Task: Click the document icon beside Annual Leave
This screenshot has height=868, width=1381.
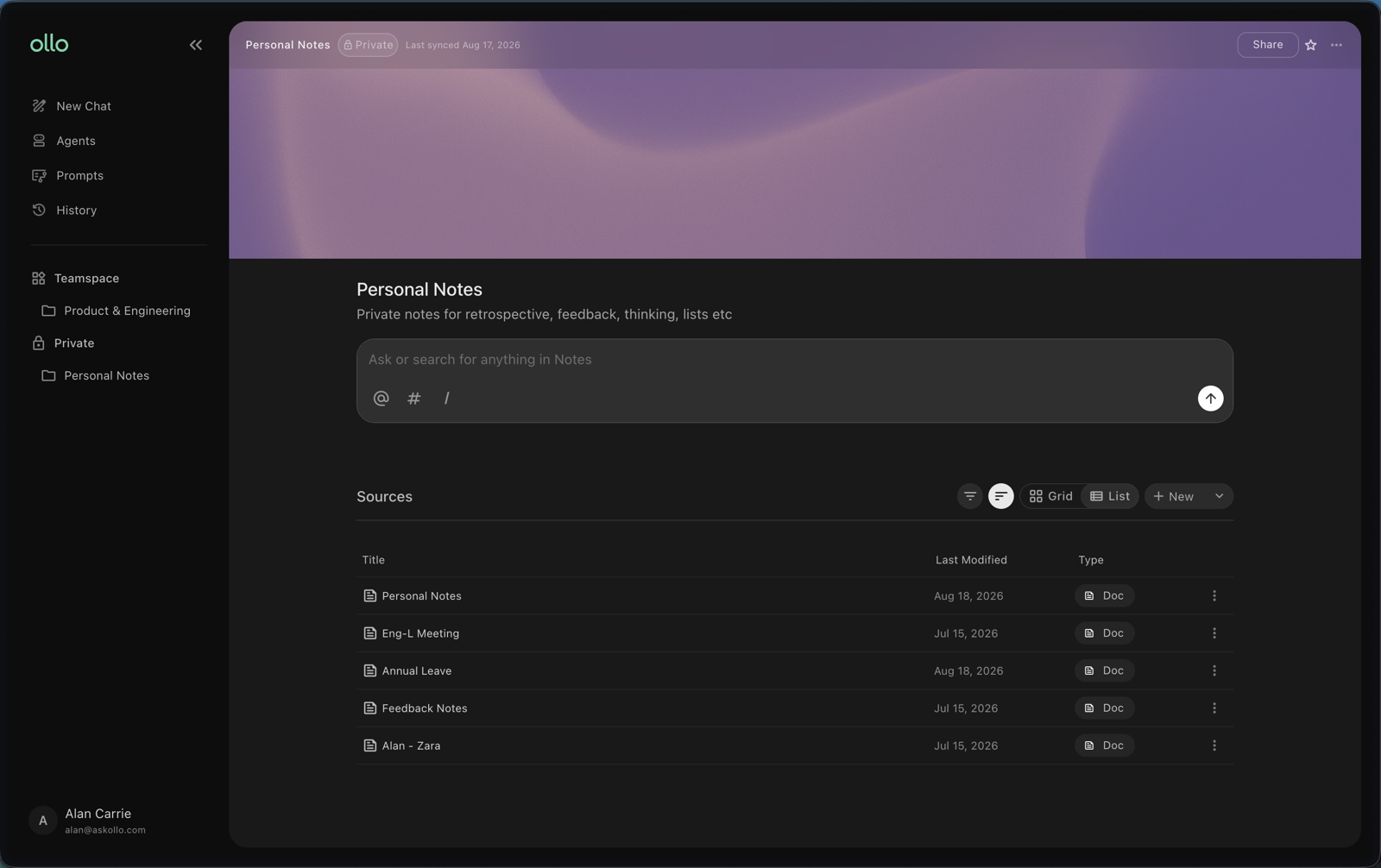Action: 369,670
